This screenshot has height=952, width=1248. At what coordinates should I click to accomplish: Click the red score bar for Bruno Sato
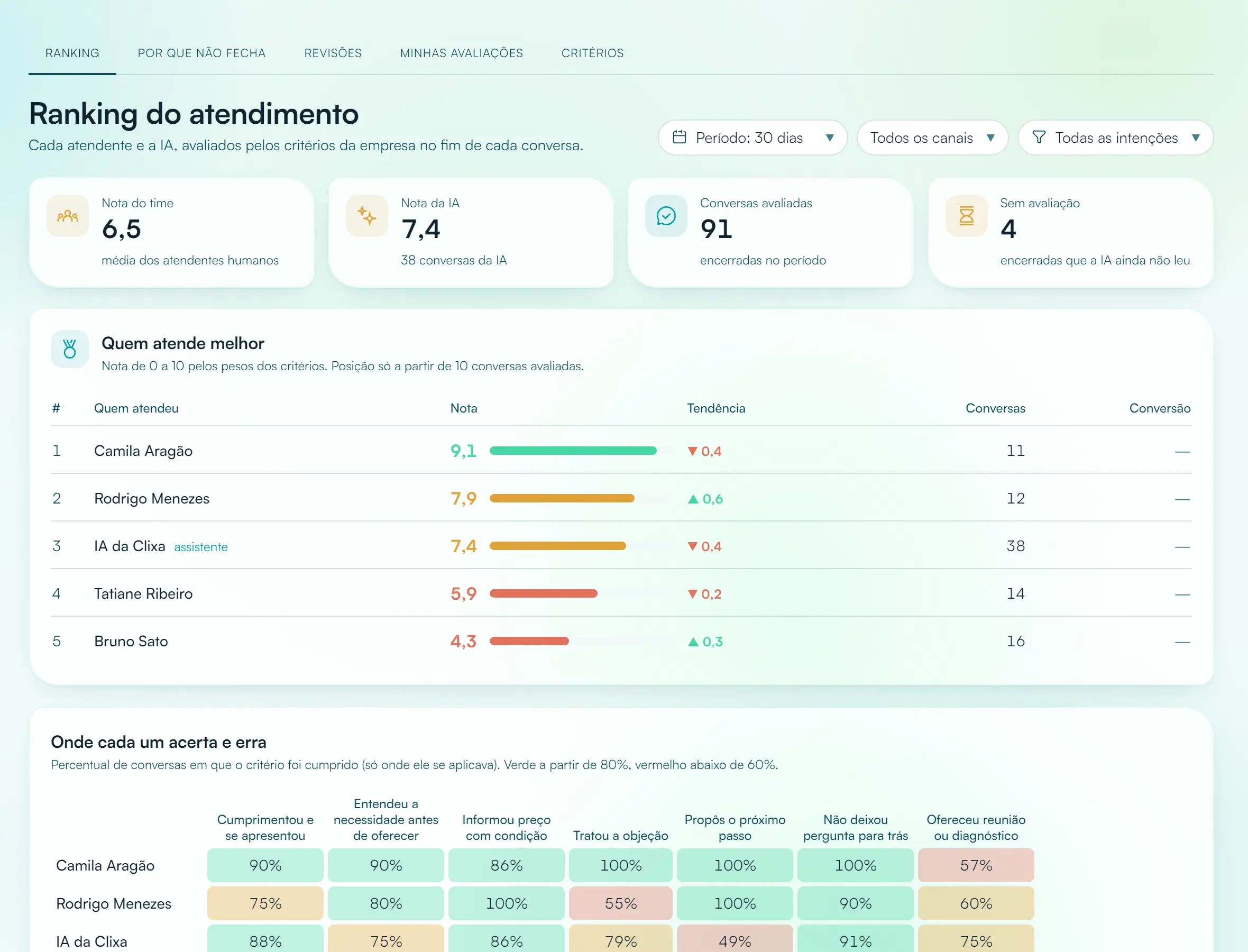tap(529, 642)
